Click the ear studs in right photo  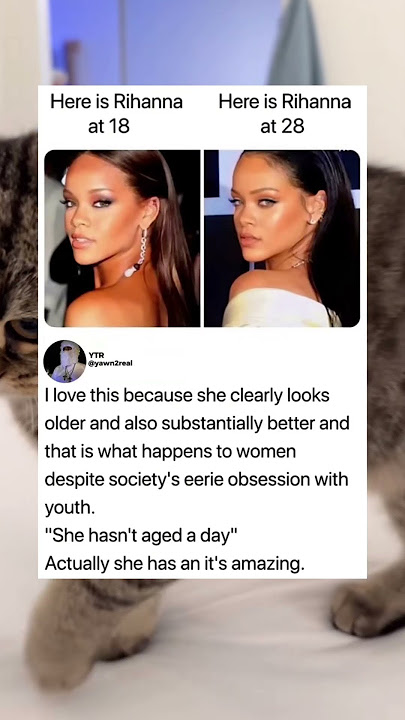[316, 216]
